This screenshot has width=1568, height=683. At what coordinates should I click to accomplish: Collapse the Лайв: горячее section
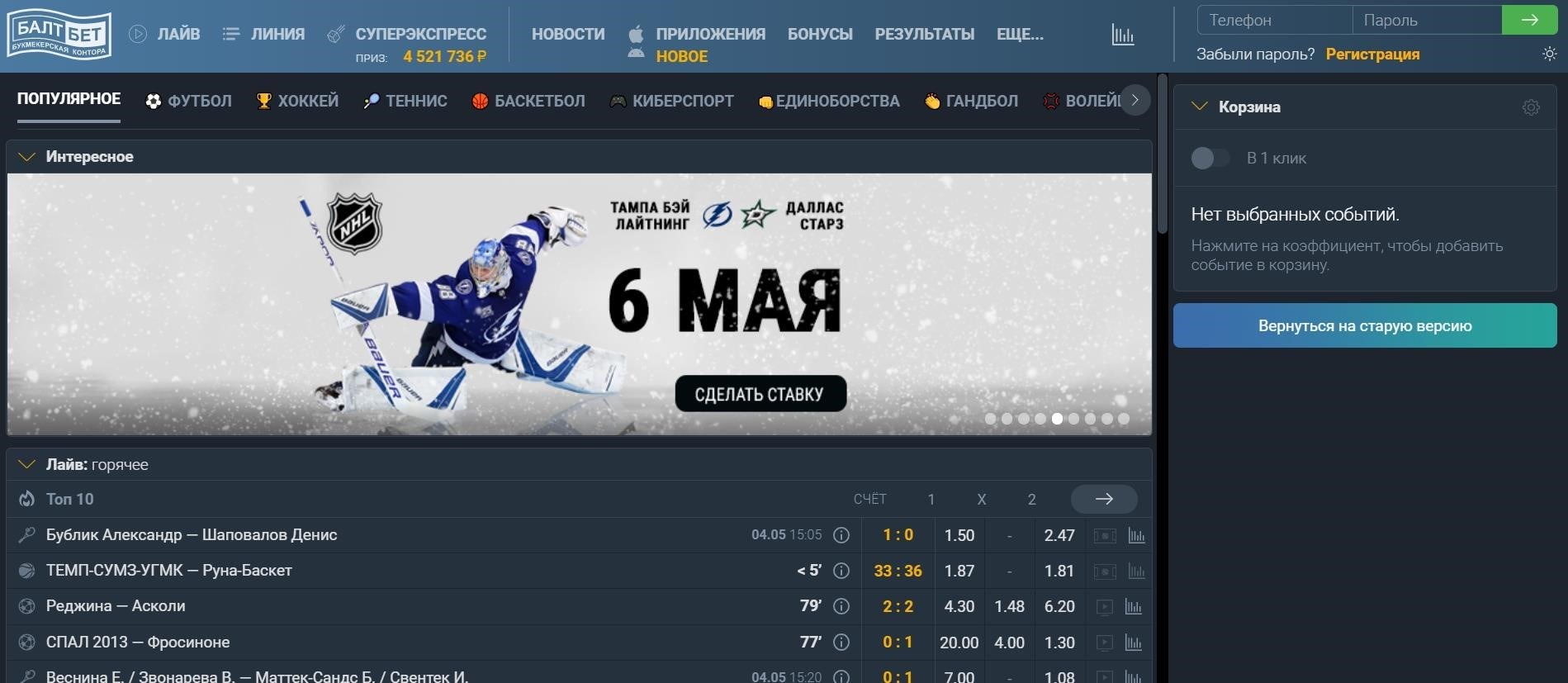pyautogui.click(x=26, y=465)
